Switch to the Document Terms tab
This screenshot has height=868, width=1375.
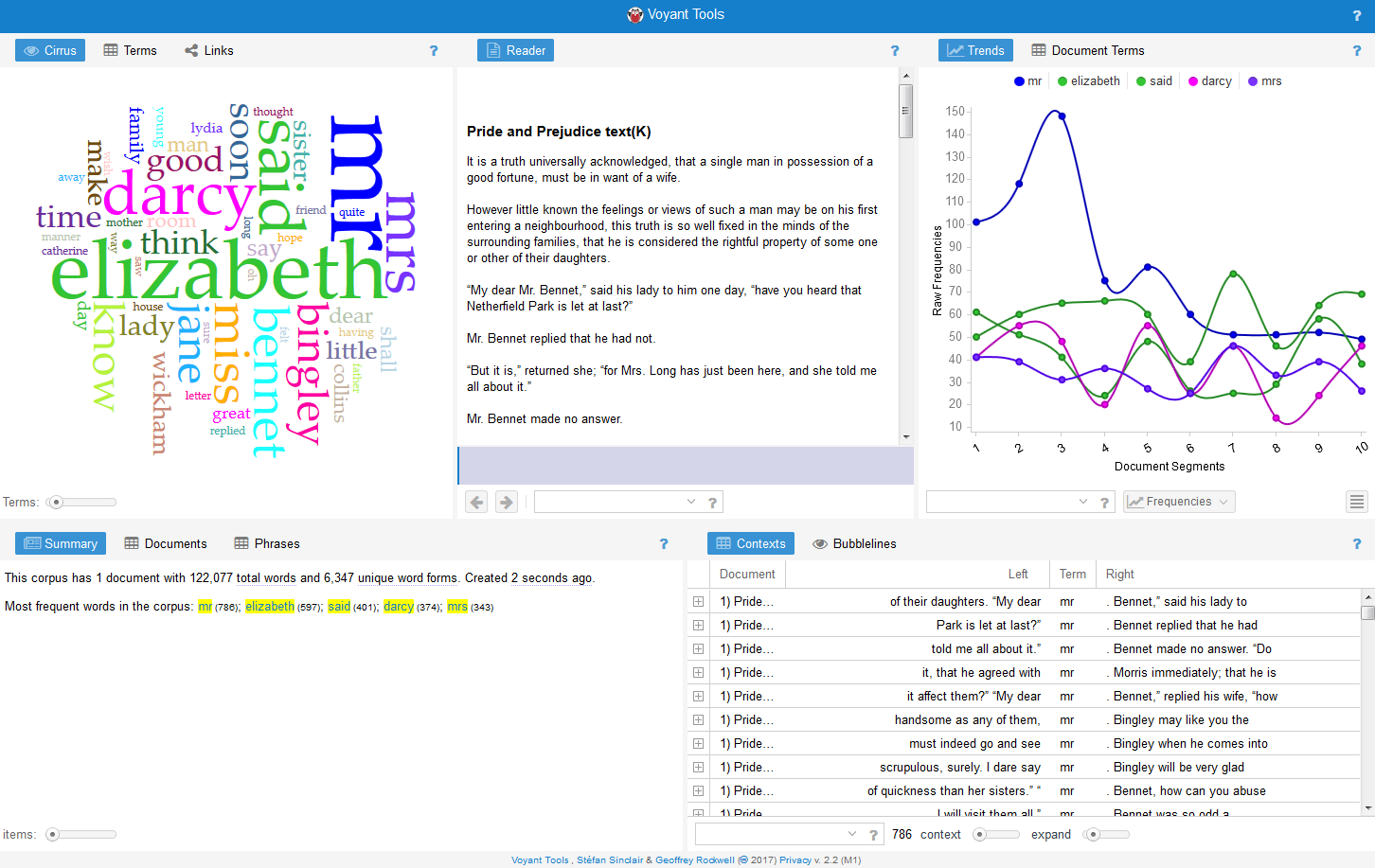pyautogui.click(x=1088, y=51)
